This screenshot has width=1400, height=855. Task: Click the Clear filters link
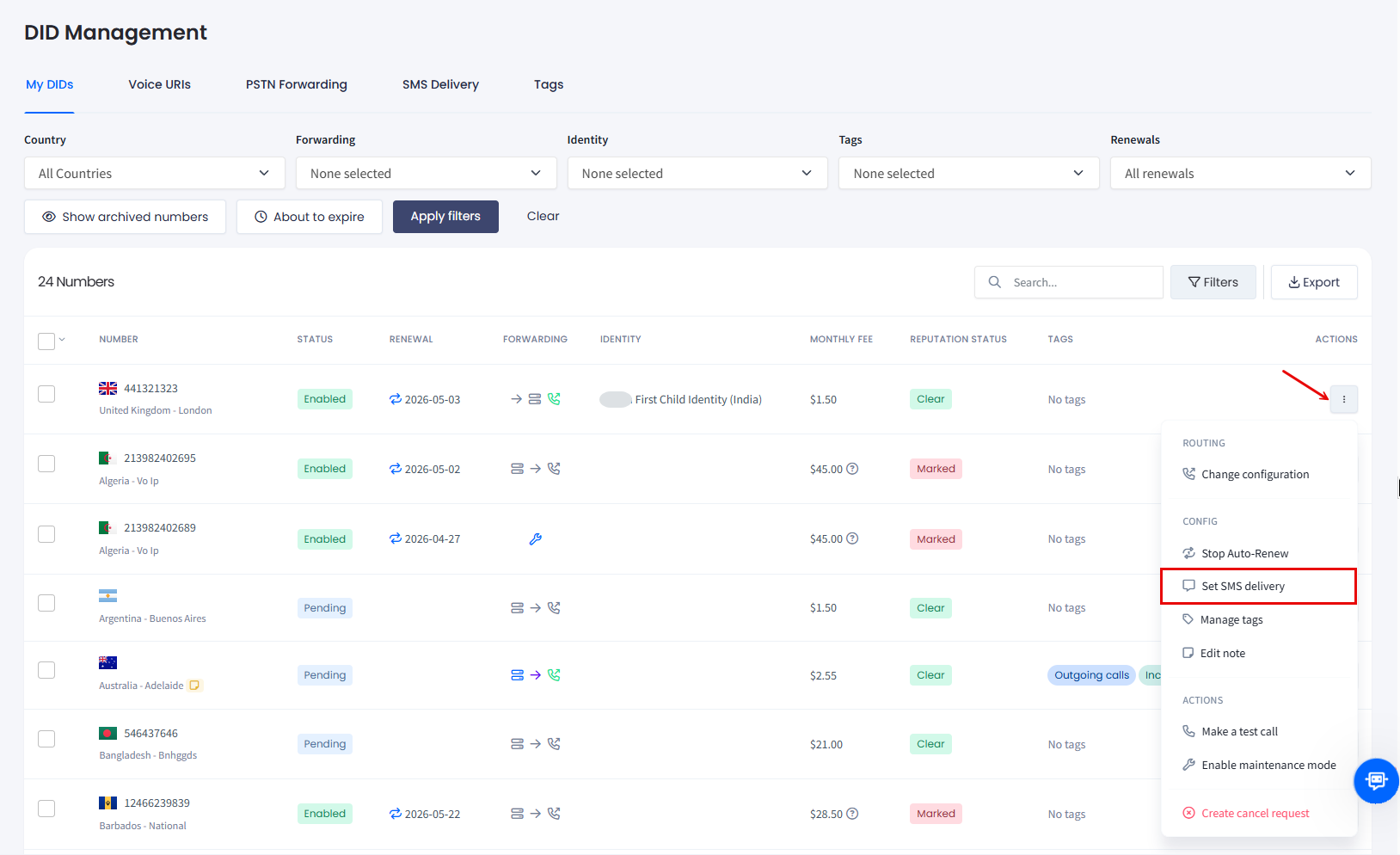[x=543, y=216]
